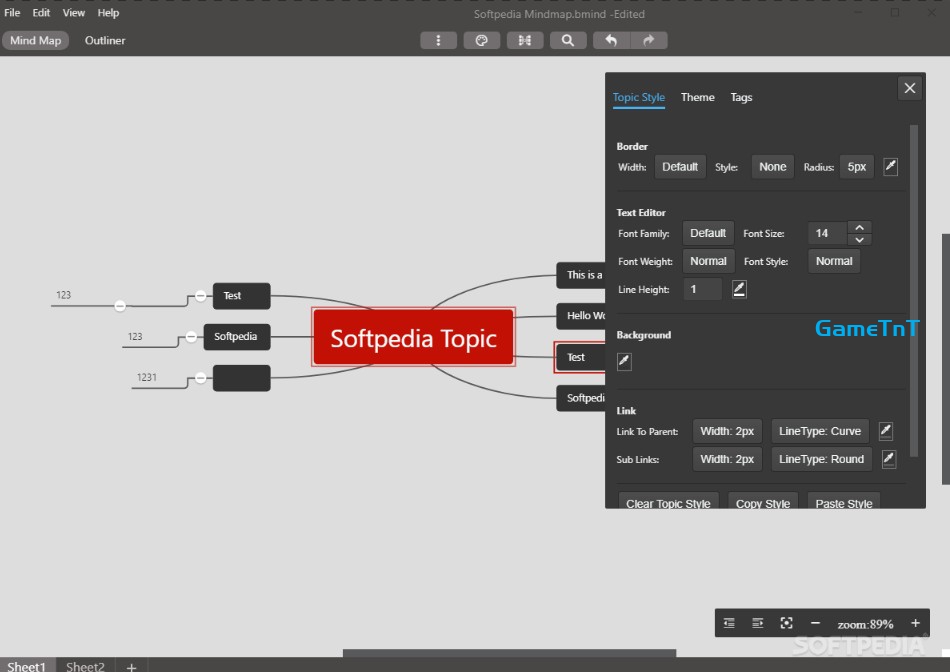The image size is (950, 672).
Task: Select the This is a... topic node
Action: pos(580,275)
